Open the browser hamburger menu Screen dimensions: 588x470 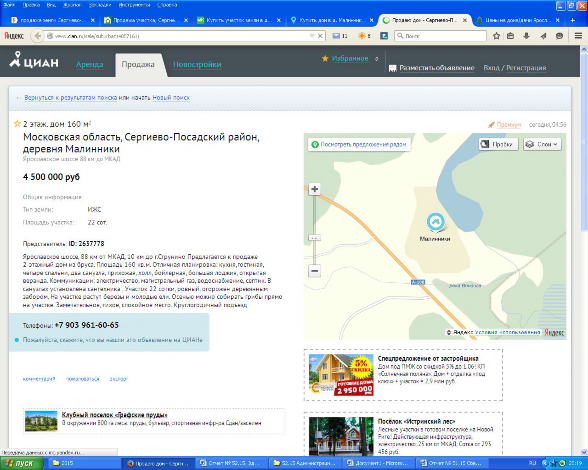579,36
